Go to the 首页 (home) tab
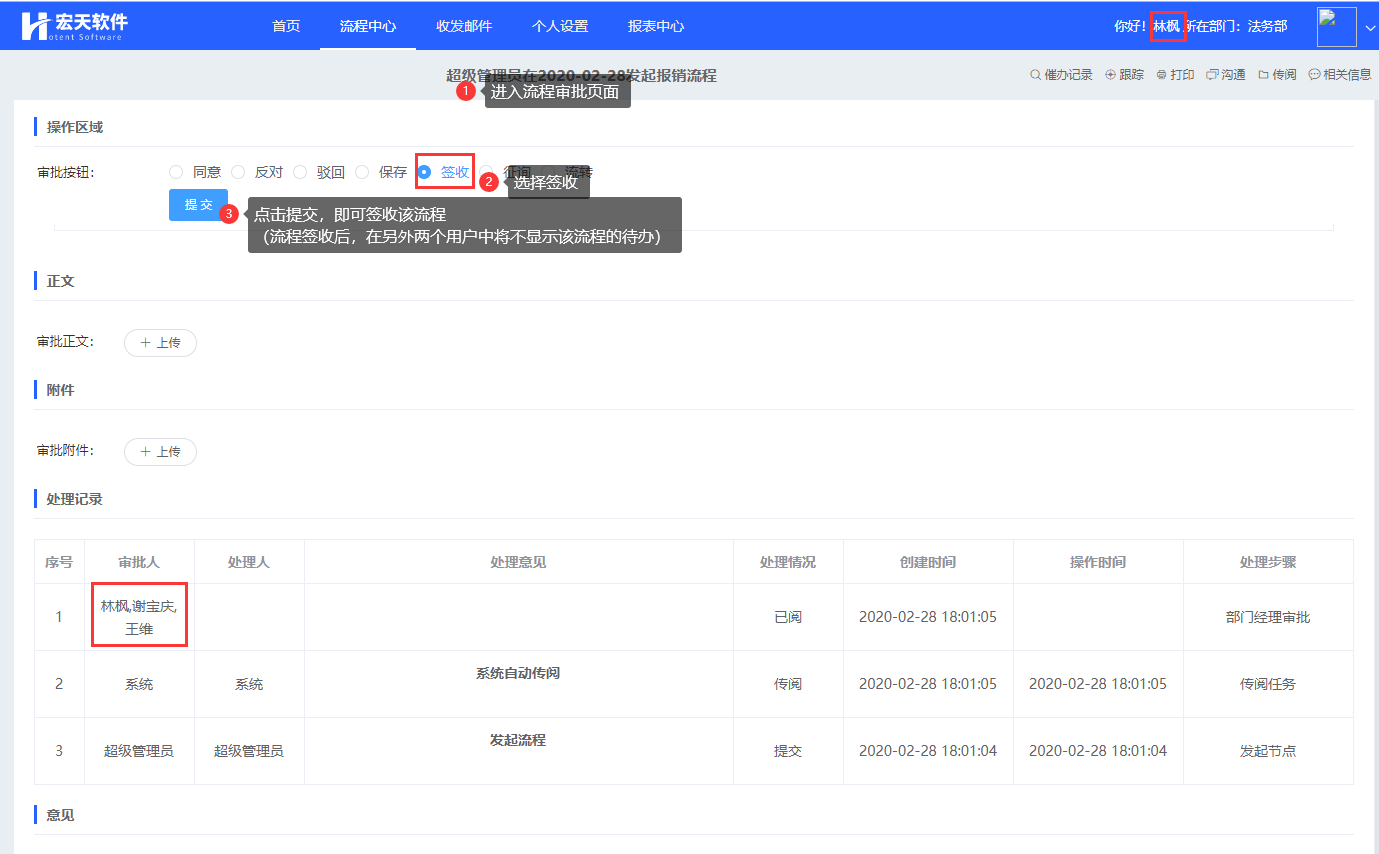 [286, 26]
